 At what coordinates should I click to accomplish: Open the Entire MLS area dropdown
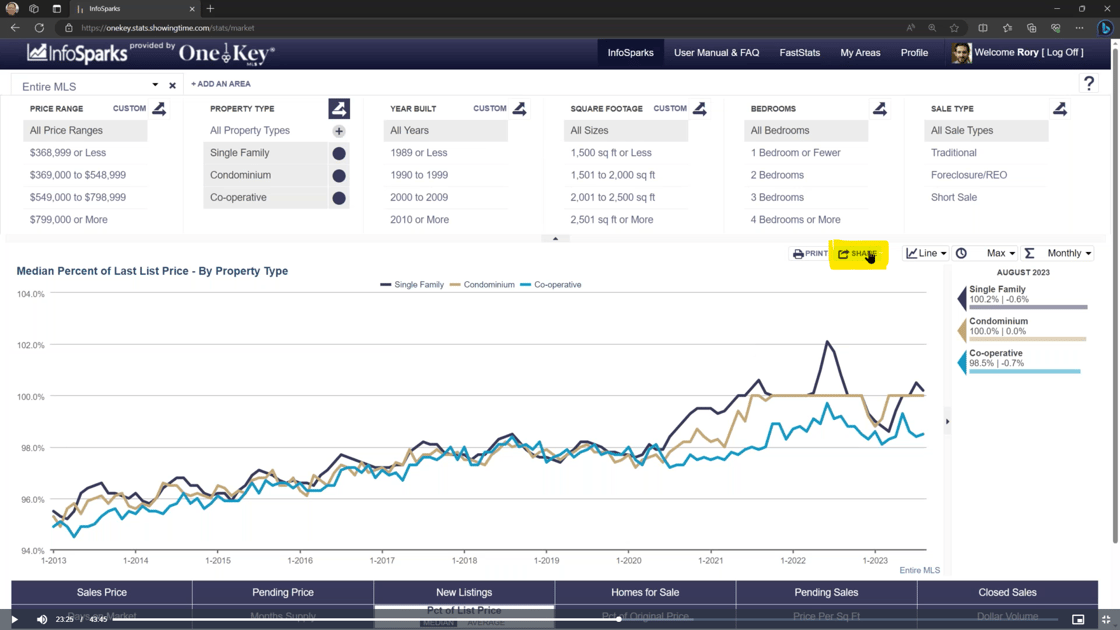pyautogui.click(x=155, y=86)
